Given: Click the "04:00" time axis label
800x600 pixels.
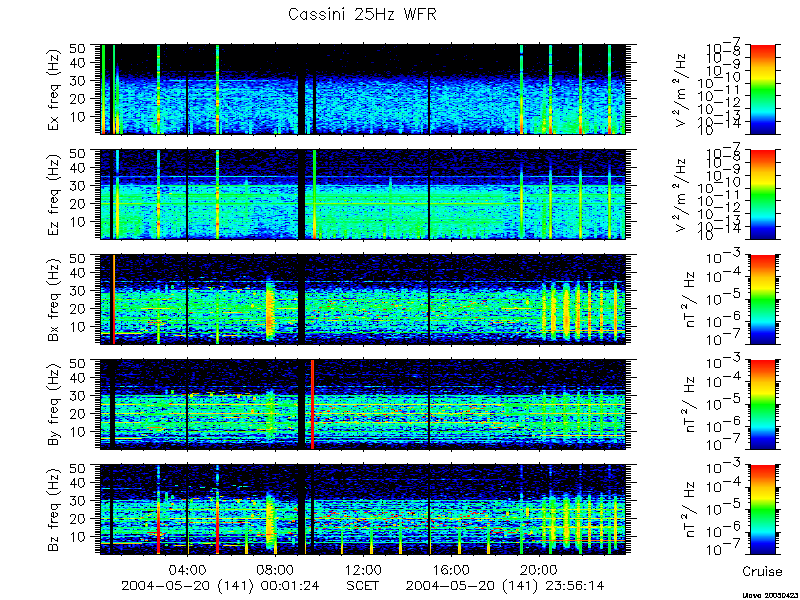Looking at the screenshot, I should [x=188, y=569].
